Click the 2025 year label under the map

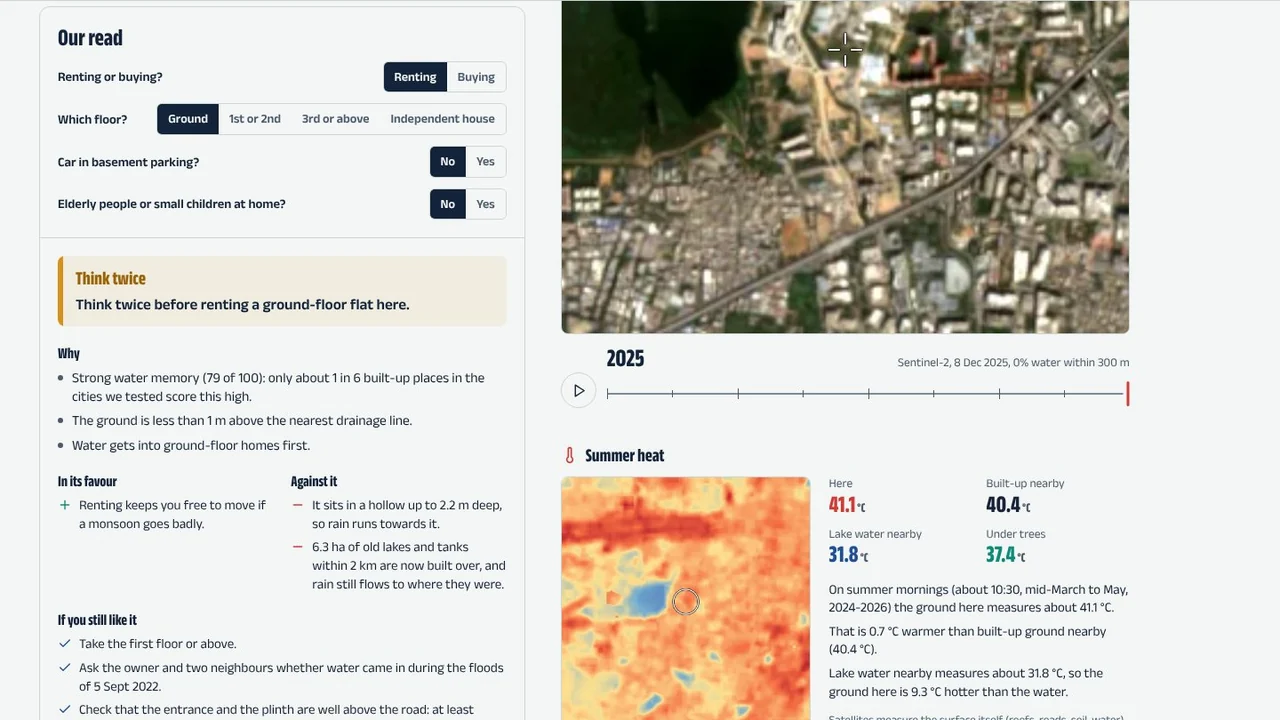625,358
